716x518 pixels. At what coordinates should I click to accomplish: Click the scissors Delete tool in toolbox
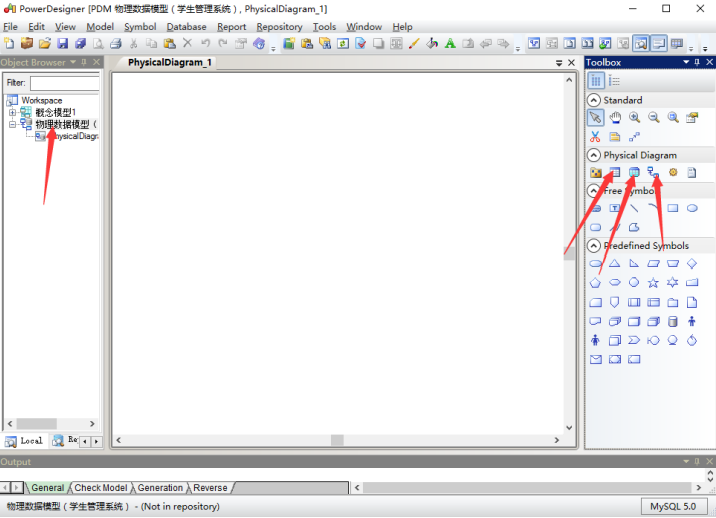pyautogui.click(x=595, y=137)
